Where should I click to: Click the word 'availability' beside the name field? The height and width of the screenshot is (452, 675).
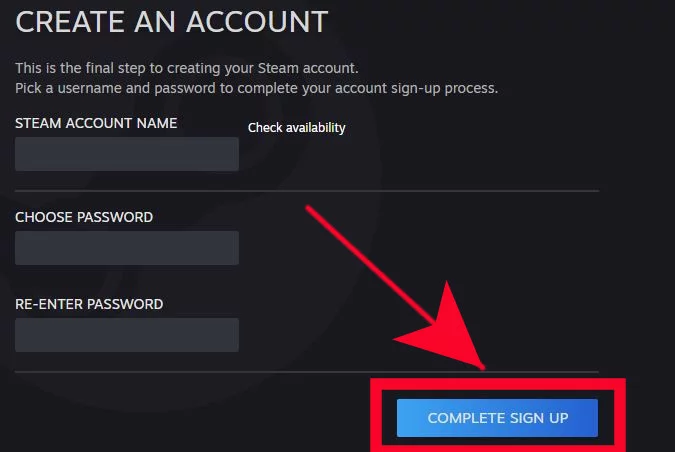click(316, 128)
